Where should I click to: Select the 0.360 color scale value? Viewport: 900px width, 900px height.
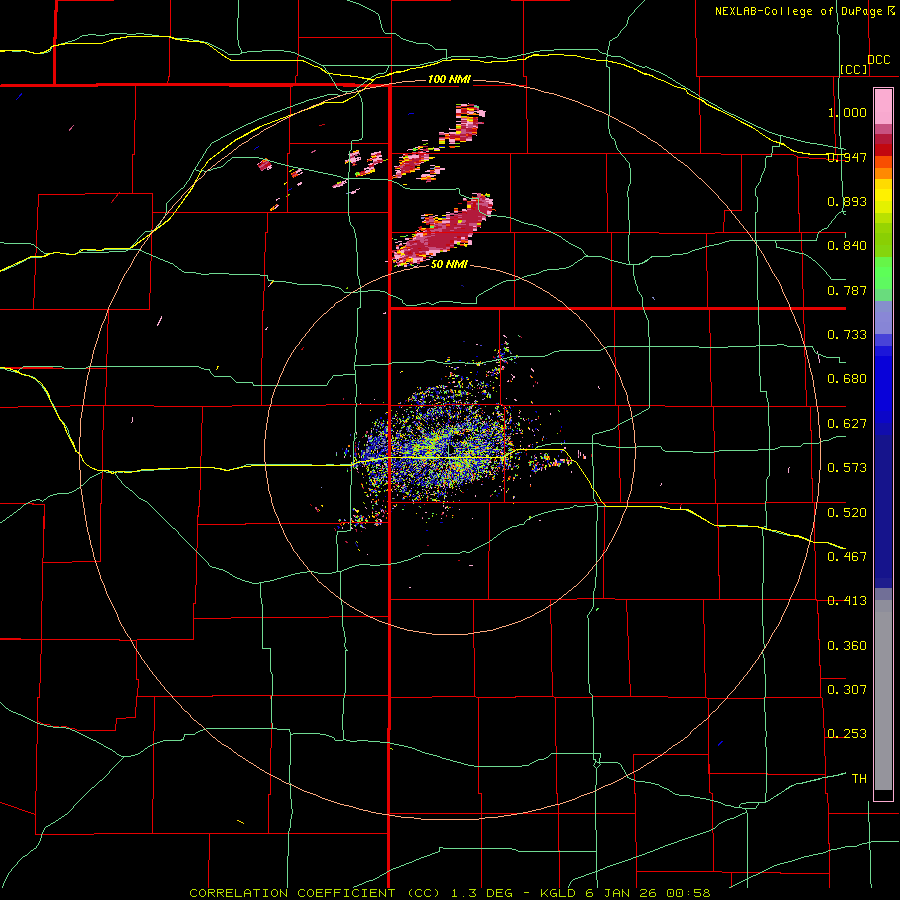847,646
